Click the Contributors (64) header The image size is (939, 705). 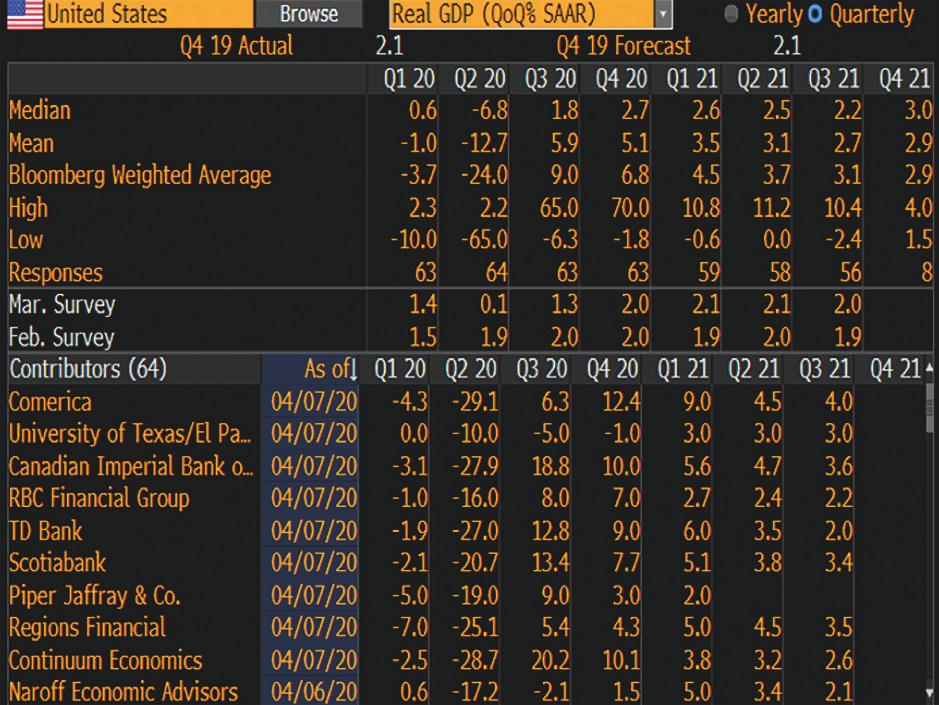[x=88, y=370]
